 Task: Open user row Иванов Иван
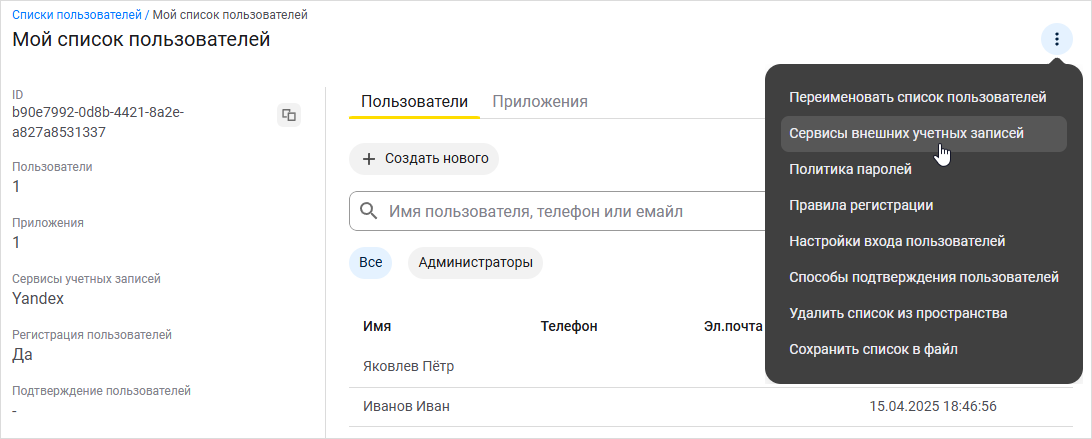point(710,406)
